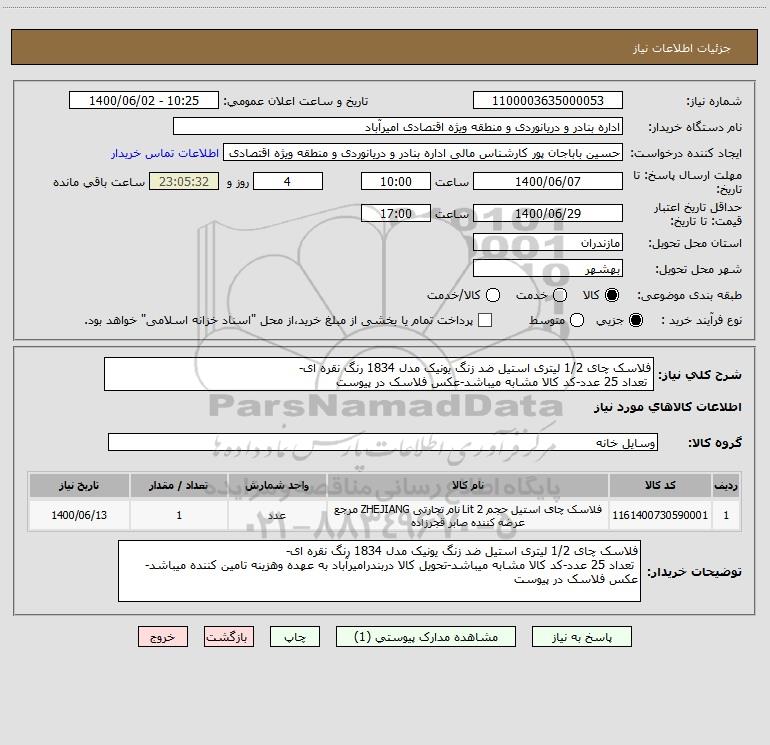The width and height of the screenshot is (770, 745).
Task: Click the جزئیات اطلاعات نیاز header title
Action: 681,48
